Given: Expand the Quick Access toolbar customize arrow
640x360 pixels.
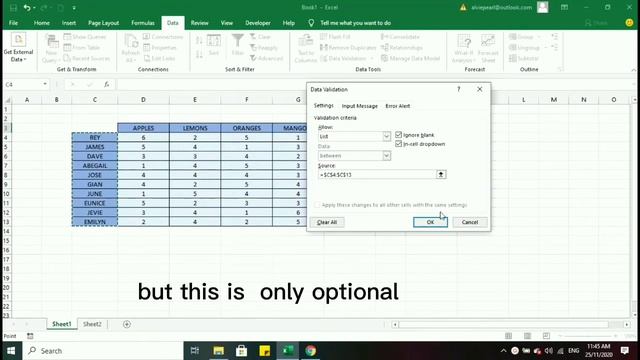Looking at the screenshot, I should point(74,7).
